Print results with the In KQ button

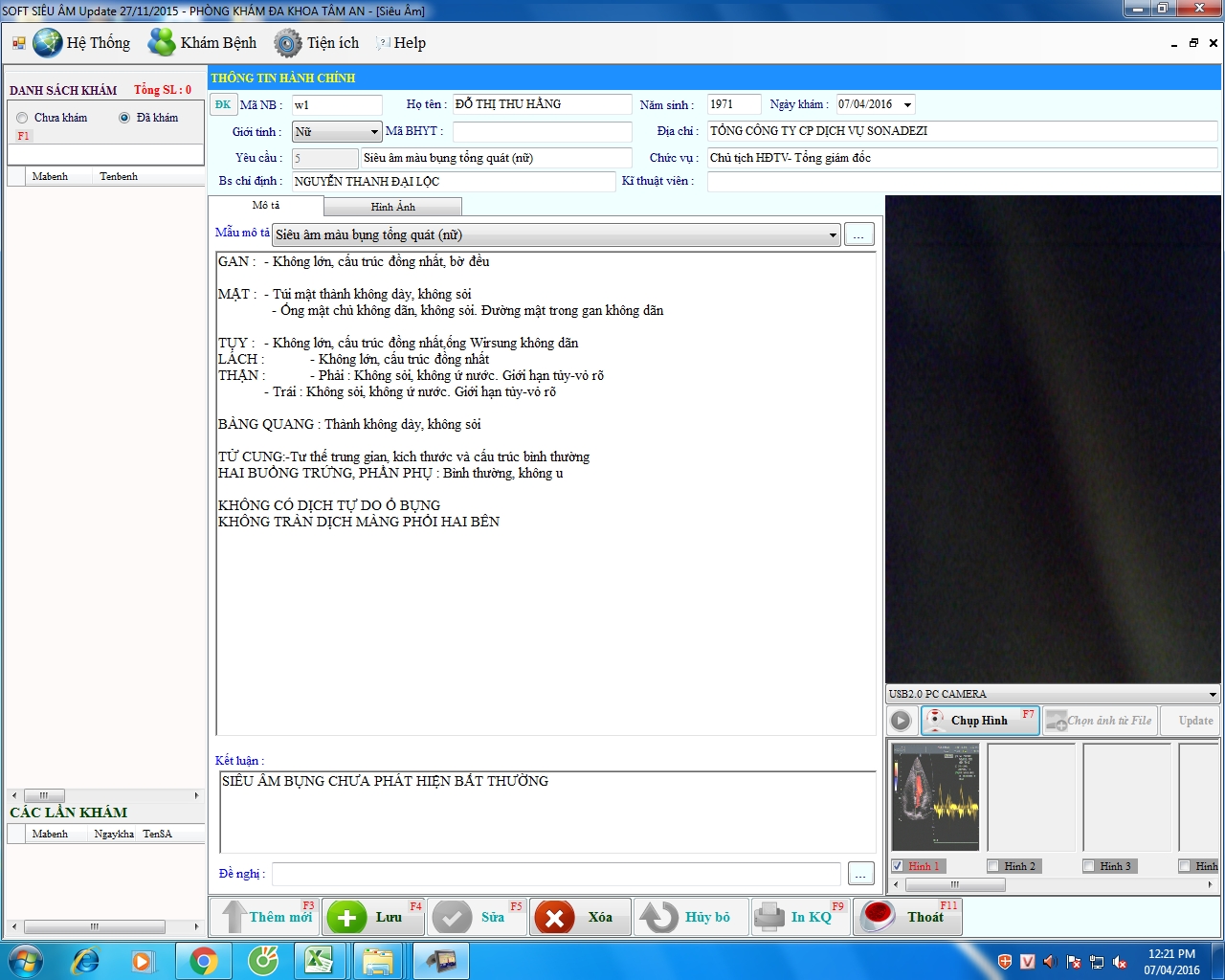coord(800,917)
